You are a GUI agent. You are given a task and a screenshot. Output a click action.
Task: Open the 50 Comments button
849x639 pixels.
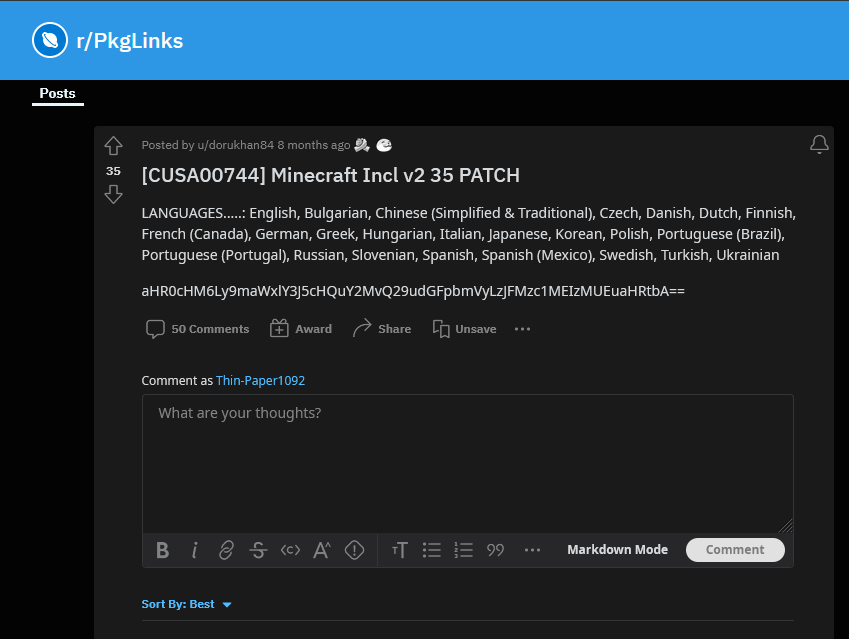pos(198,329)
